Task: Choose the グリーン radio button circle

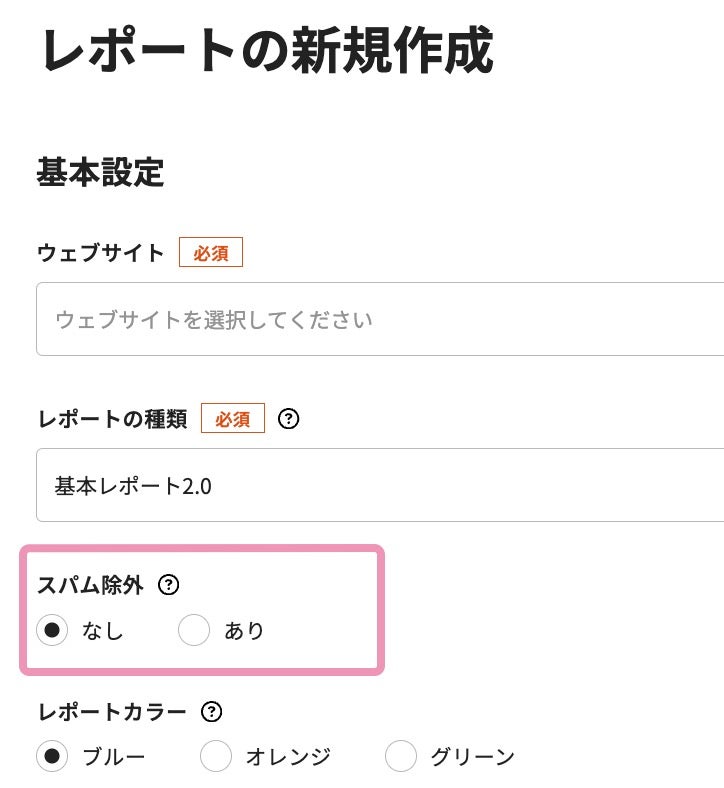Action: click(x=401, y=756)
